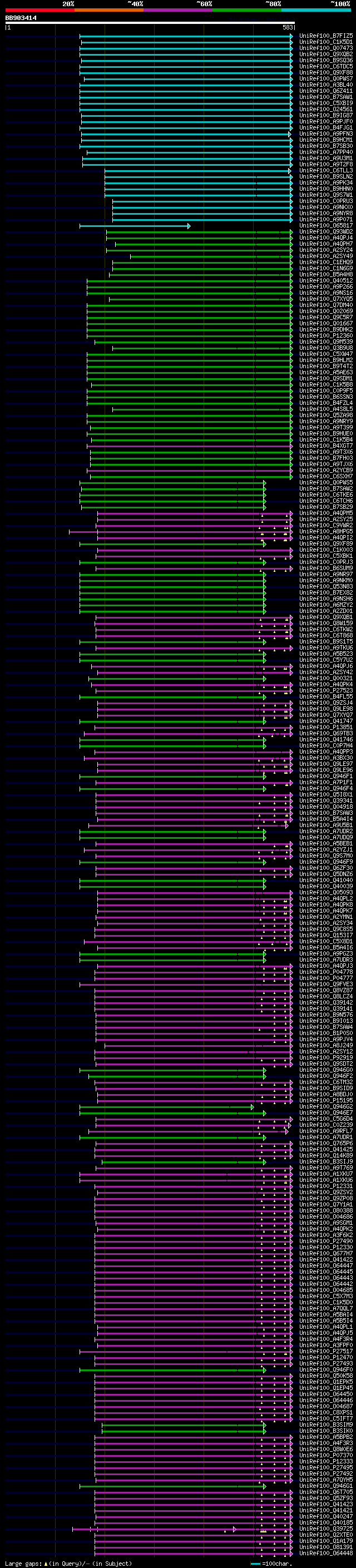The image size is (356, 1568).
Task: Click the UniRef100_C9VWR2 entry
Action: pyautogui.click(x=326, y=526)
